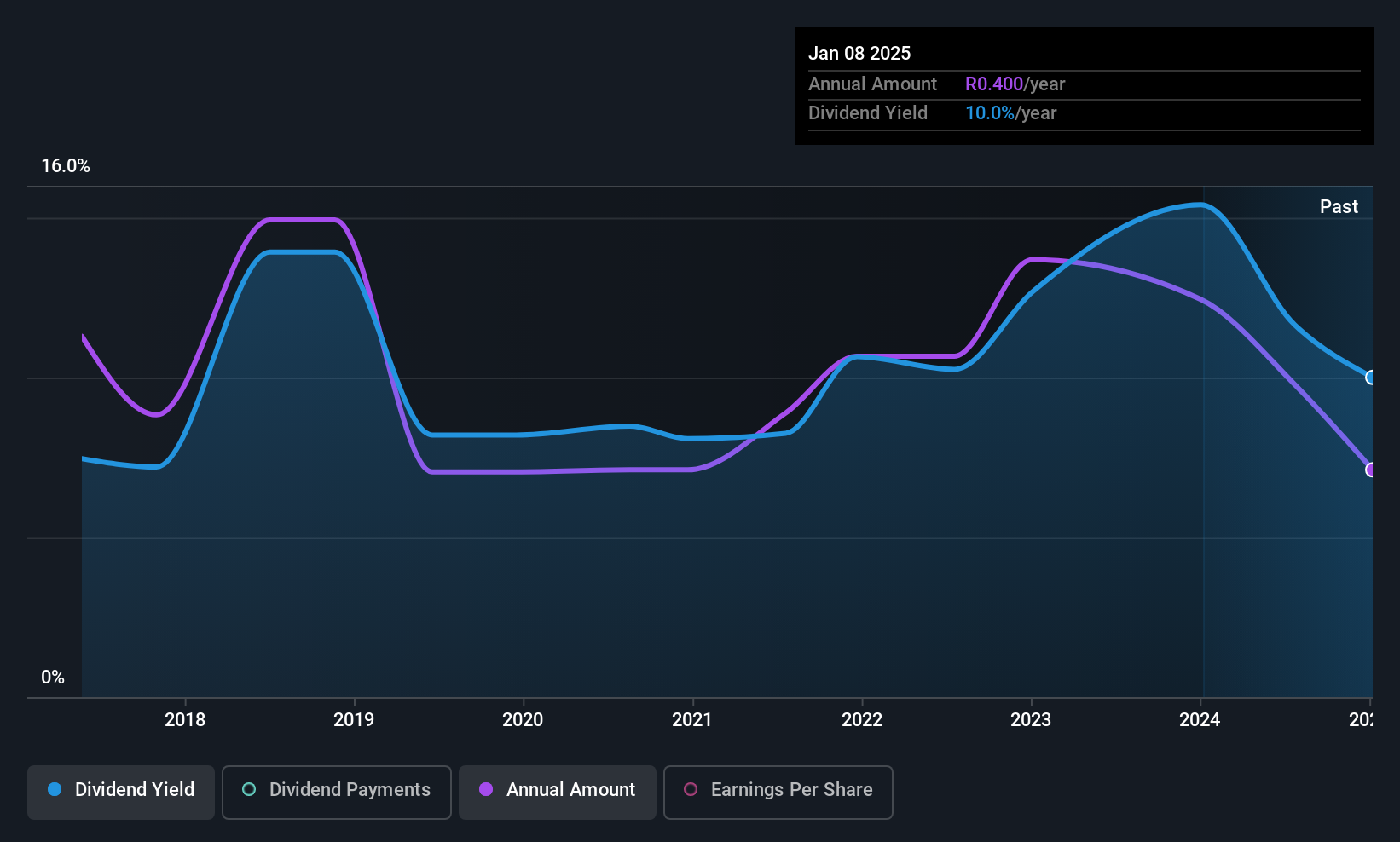Toggle the Dividend Yield legend button

tap(121, 793)
